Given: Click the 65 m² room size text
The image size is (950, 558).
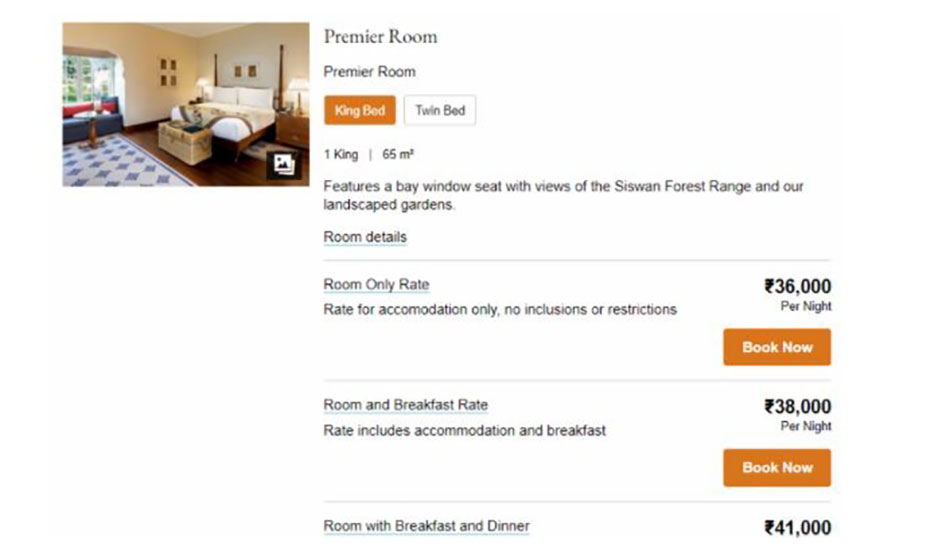Looking at the screenshot, I should 398,155.
